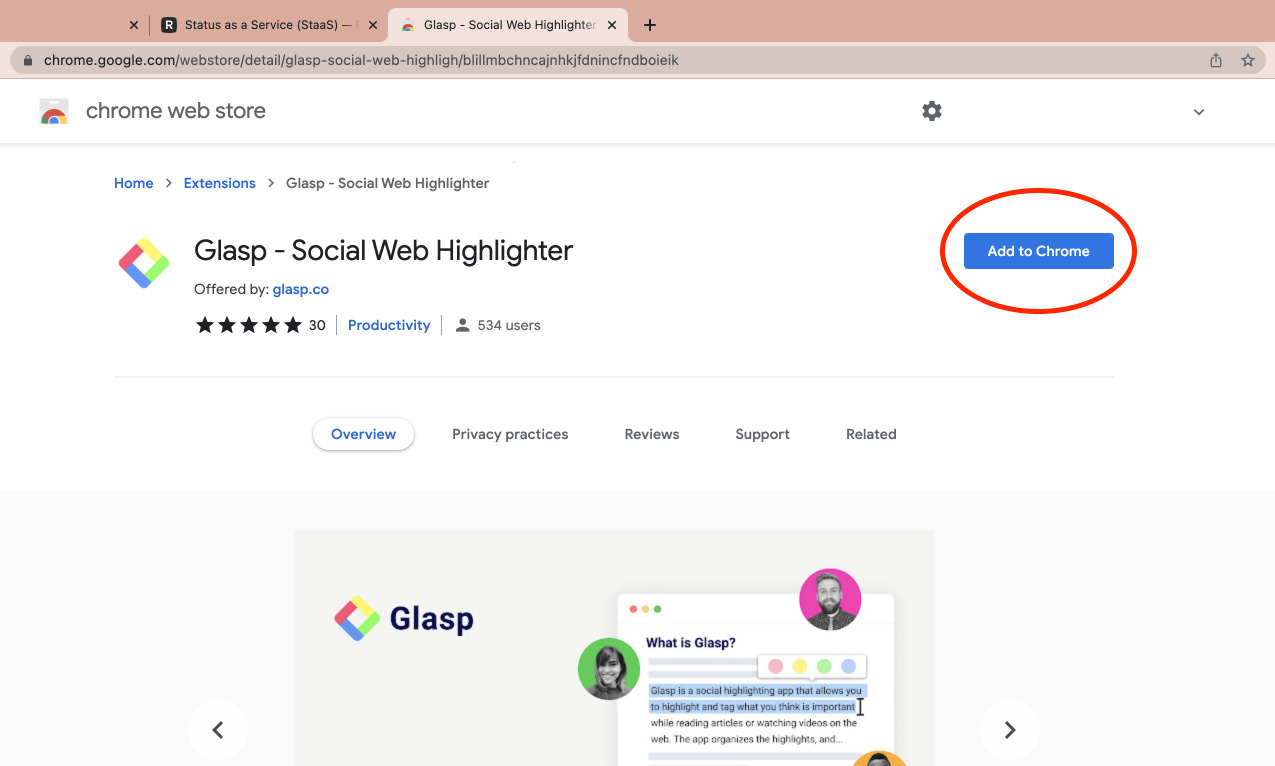The image size is (1275, 766).
Task: Go to Home breadcrumb link
Action: click(134, 183)
